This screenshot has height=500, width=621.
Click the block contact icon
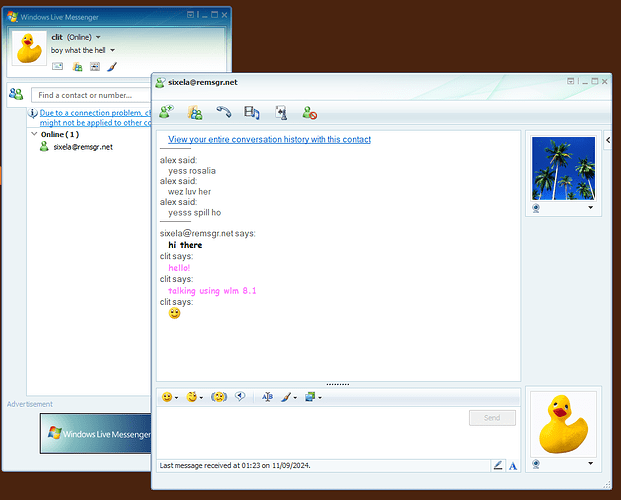[310, 113]
